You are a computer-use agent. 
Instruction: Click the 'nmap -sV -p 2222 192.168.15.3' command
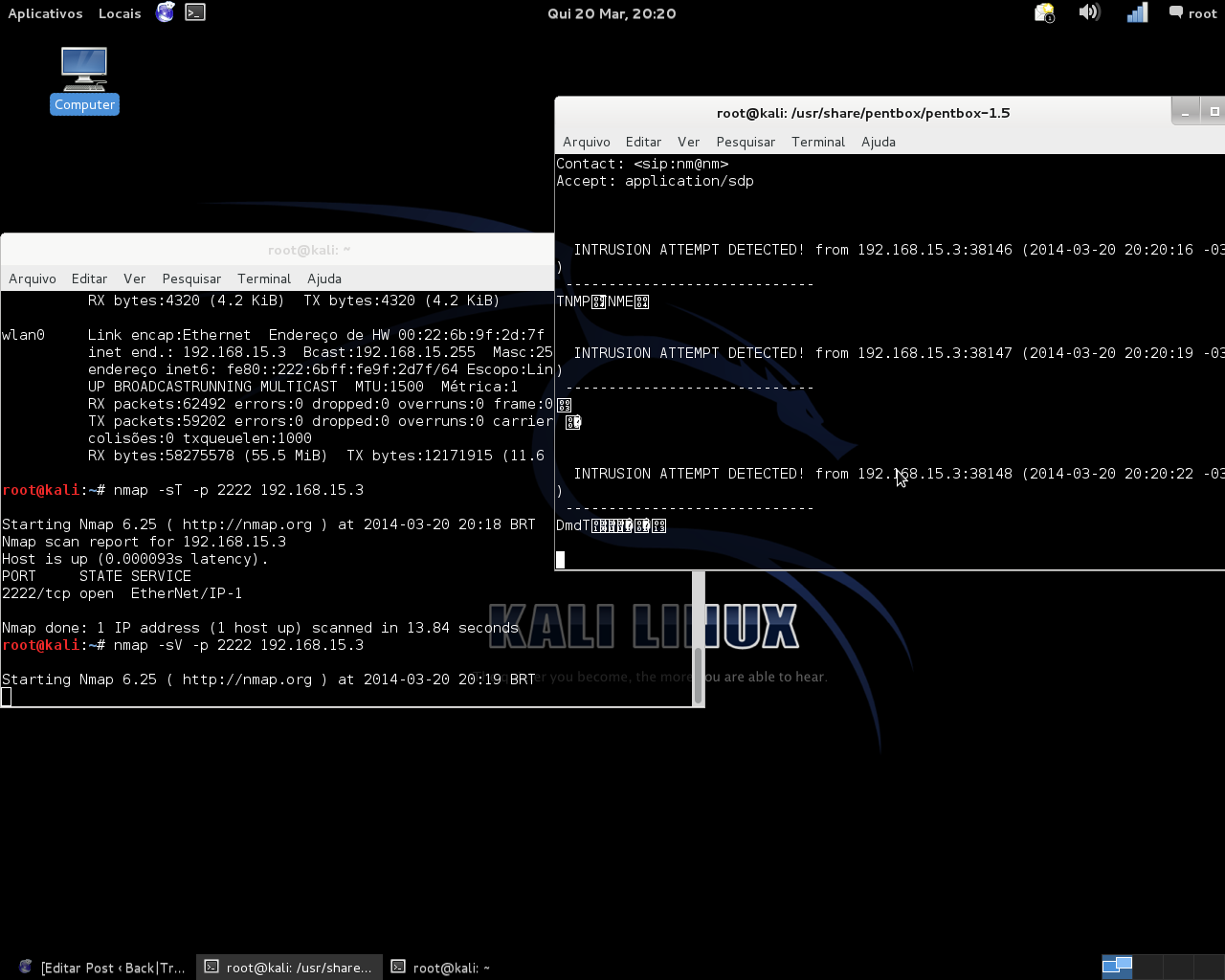[x=238, y=645]
